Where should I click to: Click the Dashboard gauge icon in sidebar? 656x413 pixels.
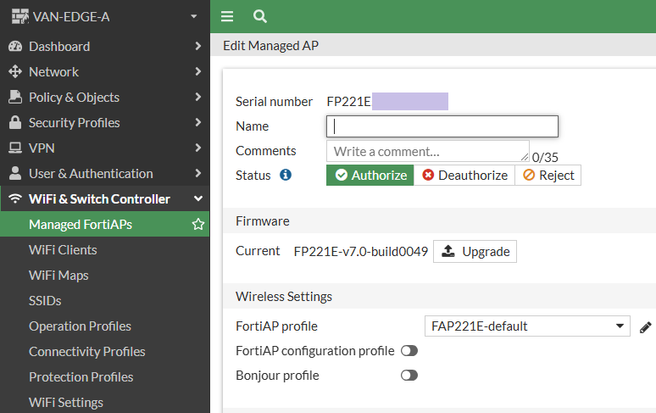(15, 47)
